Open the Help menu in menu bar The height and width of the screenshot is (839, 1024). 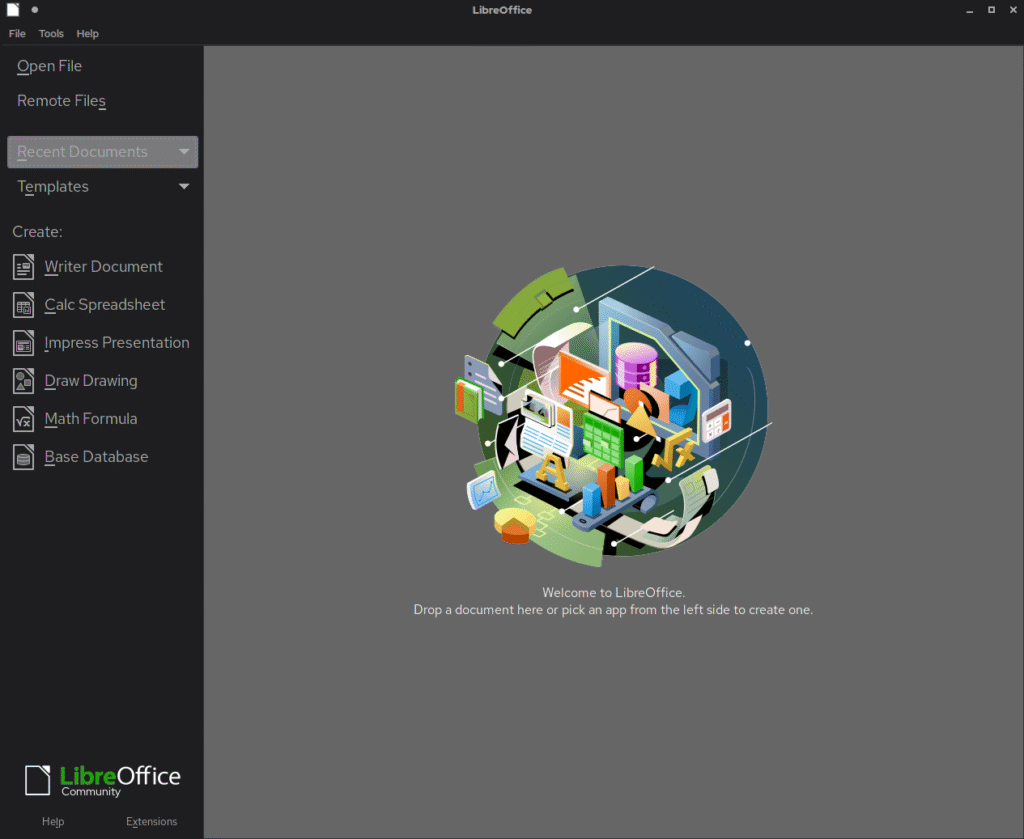tap(88, 33)
